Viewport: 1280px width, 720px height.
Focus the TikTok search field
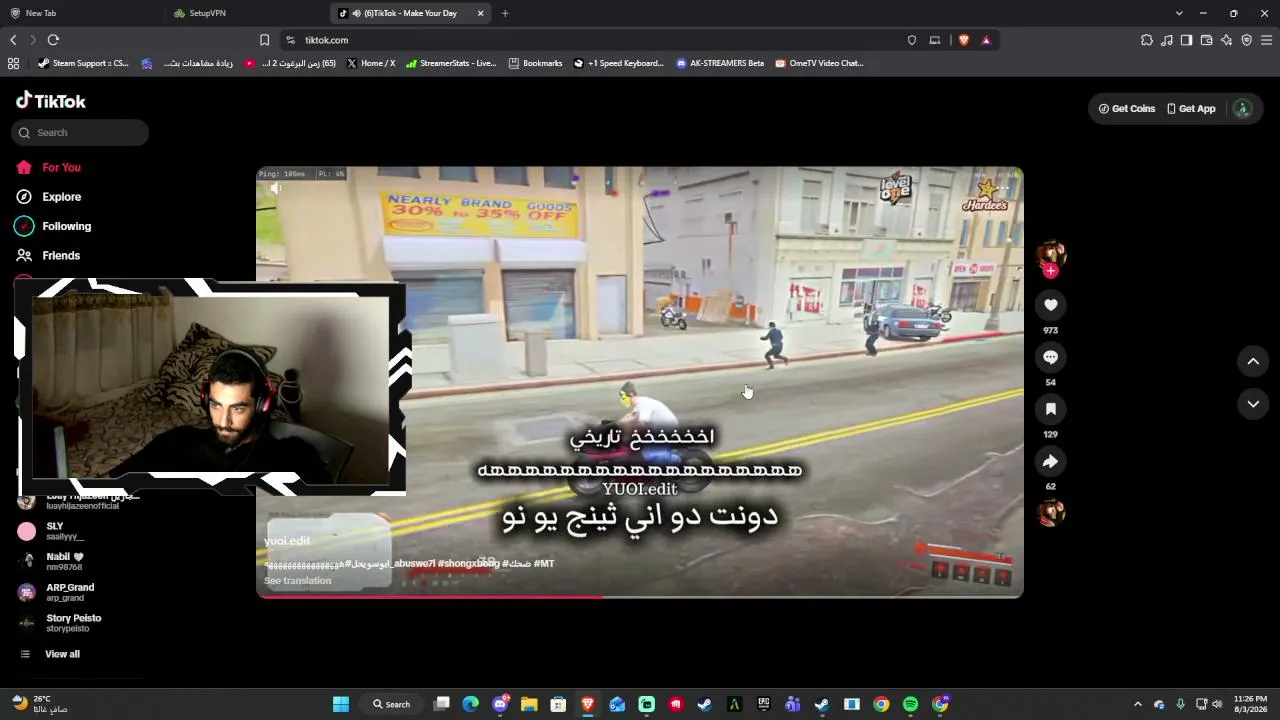[x=80, y=133]
